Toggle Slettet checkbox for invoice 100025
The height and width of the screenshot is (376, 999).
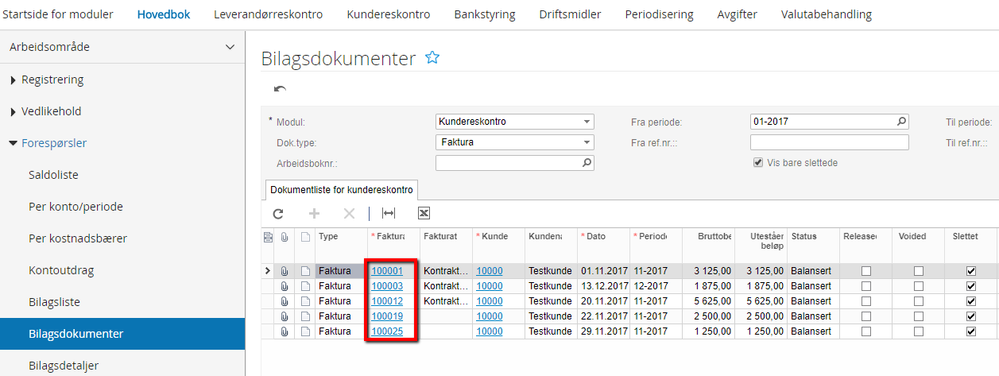[971, 331]
